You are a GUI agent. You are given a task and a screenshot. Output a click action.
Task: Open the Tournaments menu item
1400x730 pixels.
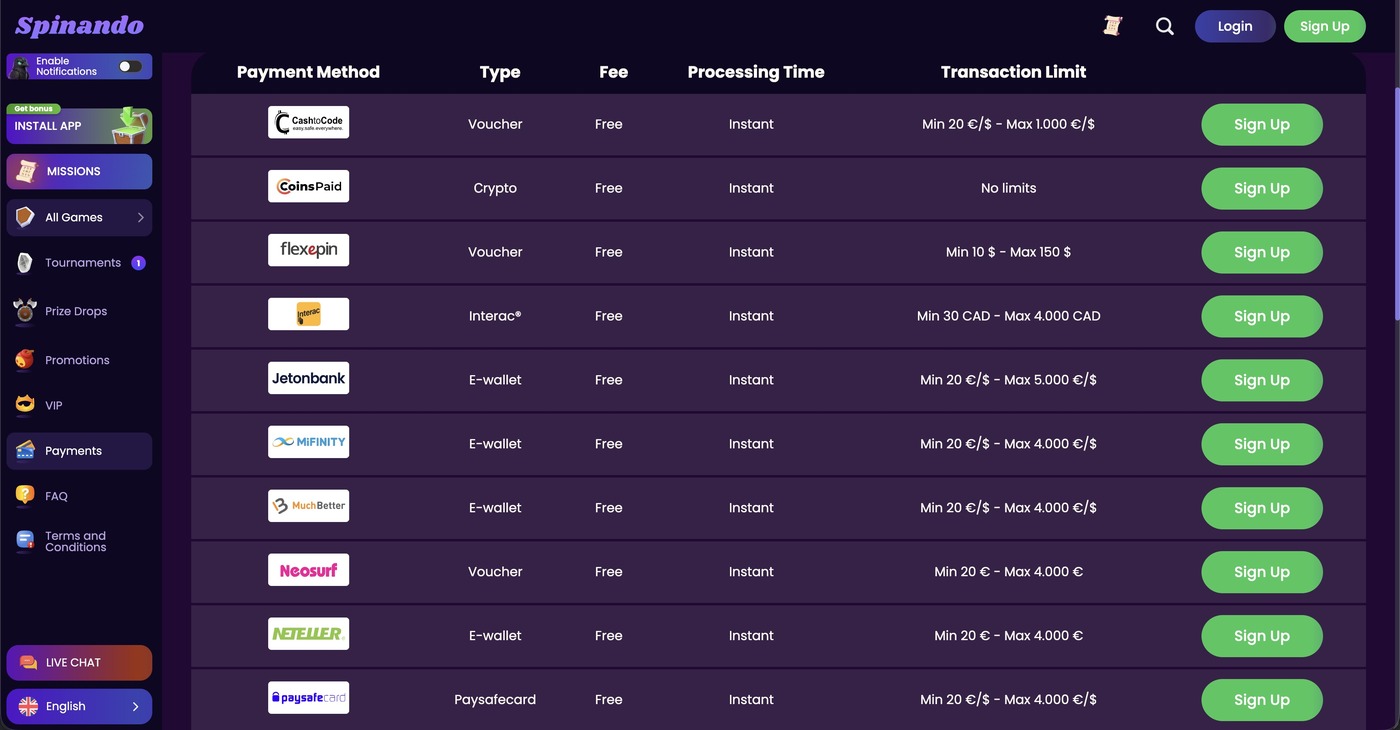click(79, 263)
